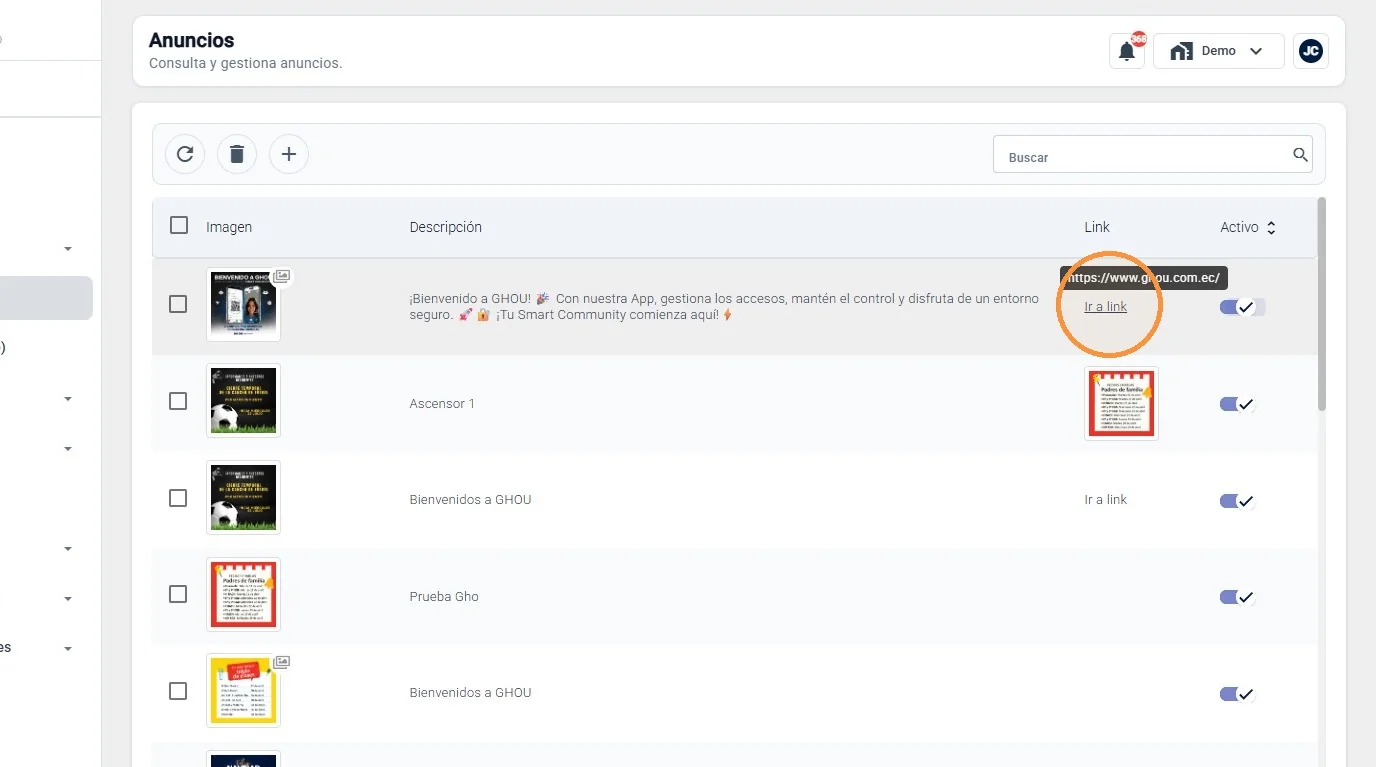Click gallery icon on Bienvenido a GHOU! image
Screen dimensions: 1376x767
(282, 275)
